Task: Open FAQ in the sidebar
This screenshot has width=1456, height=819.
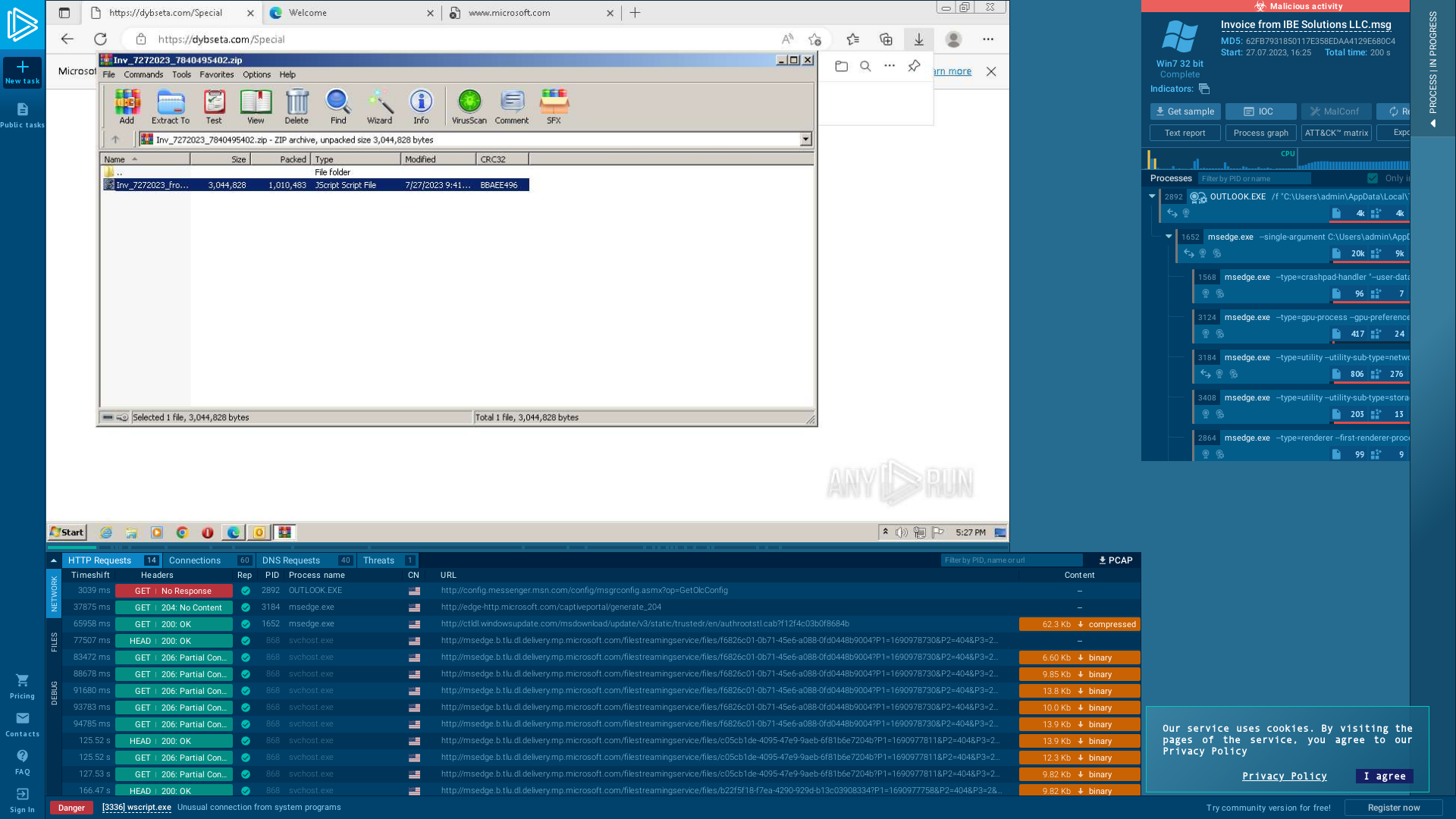Action: (22, 762)
